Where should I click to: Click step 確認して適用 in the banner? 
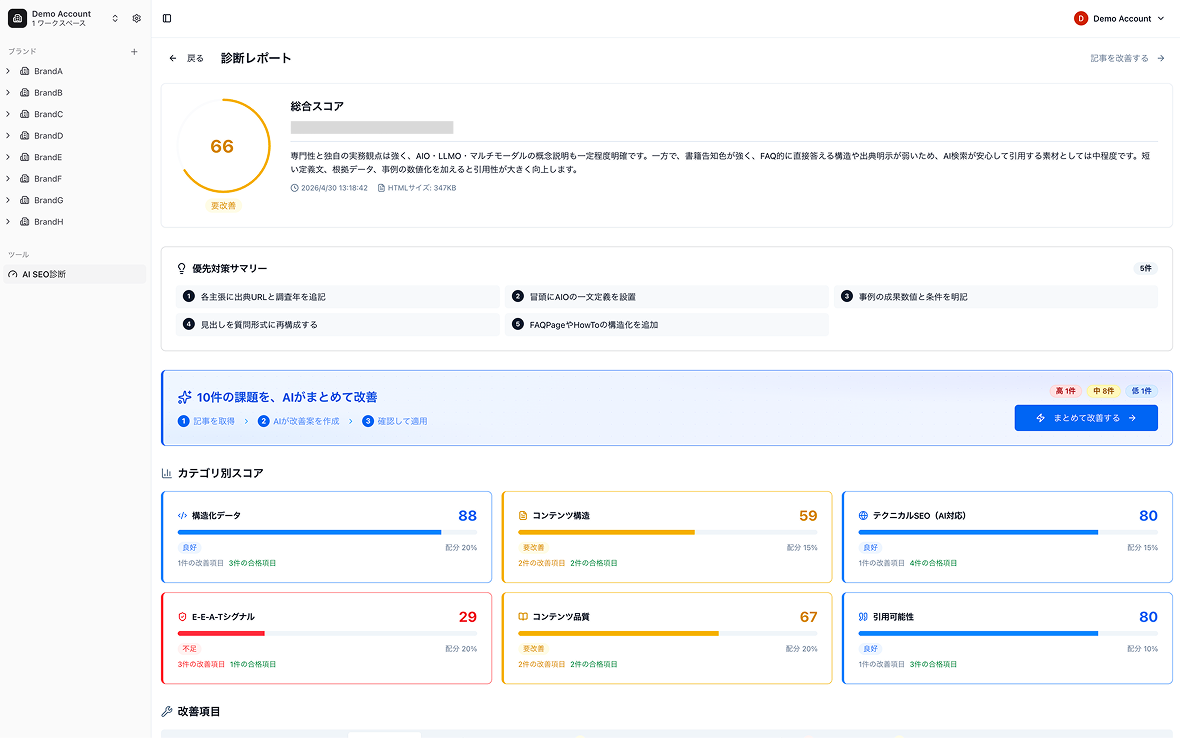coord(395,421)
